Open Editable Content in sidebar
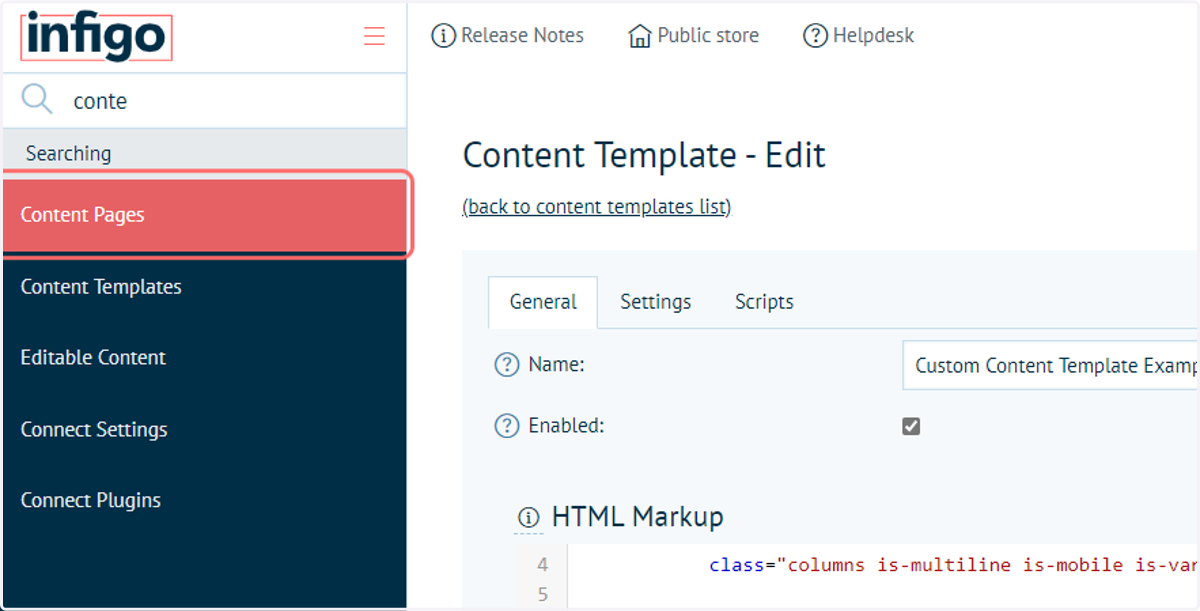 (205, 358)
